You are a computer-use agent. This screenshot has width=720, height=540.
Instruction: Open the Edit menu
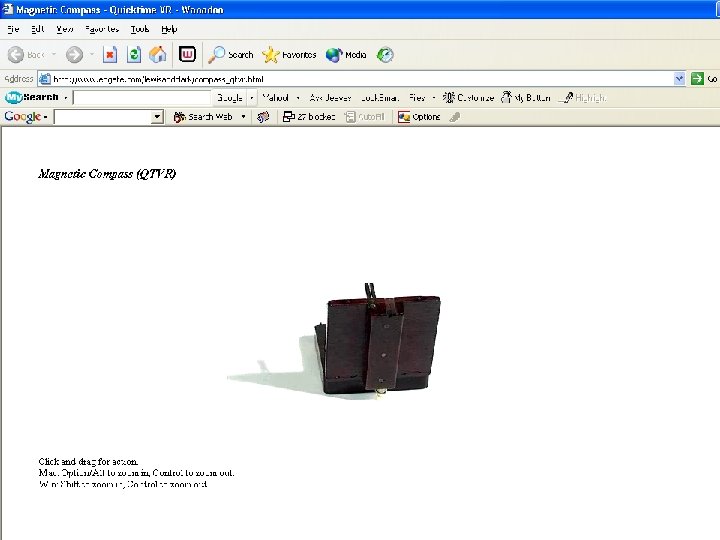[x=38, y=29]
